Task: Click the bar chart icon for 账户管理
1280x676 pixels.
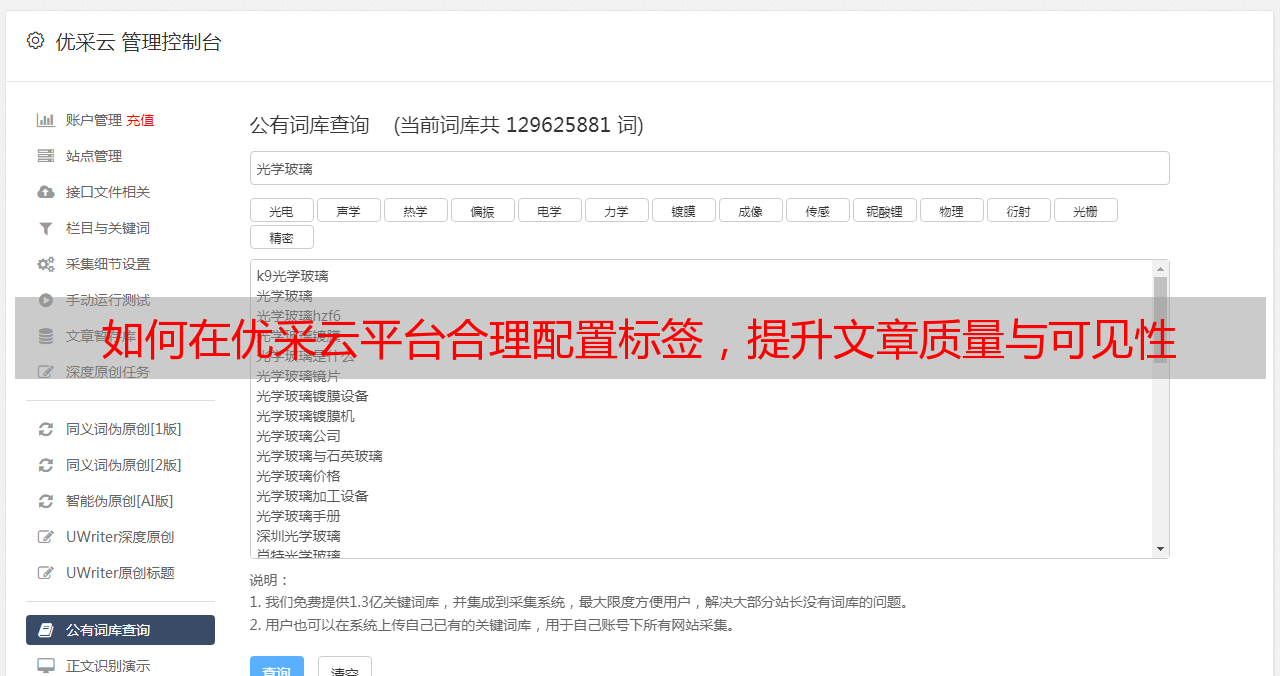Action: [46, 120]
